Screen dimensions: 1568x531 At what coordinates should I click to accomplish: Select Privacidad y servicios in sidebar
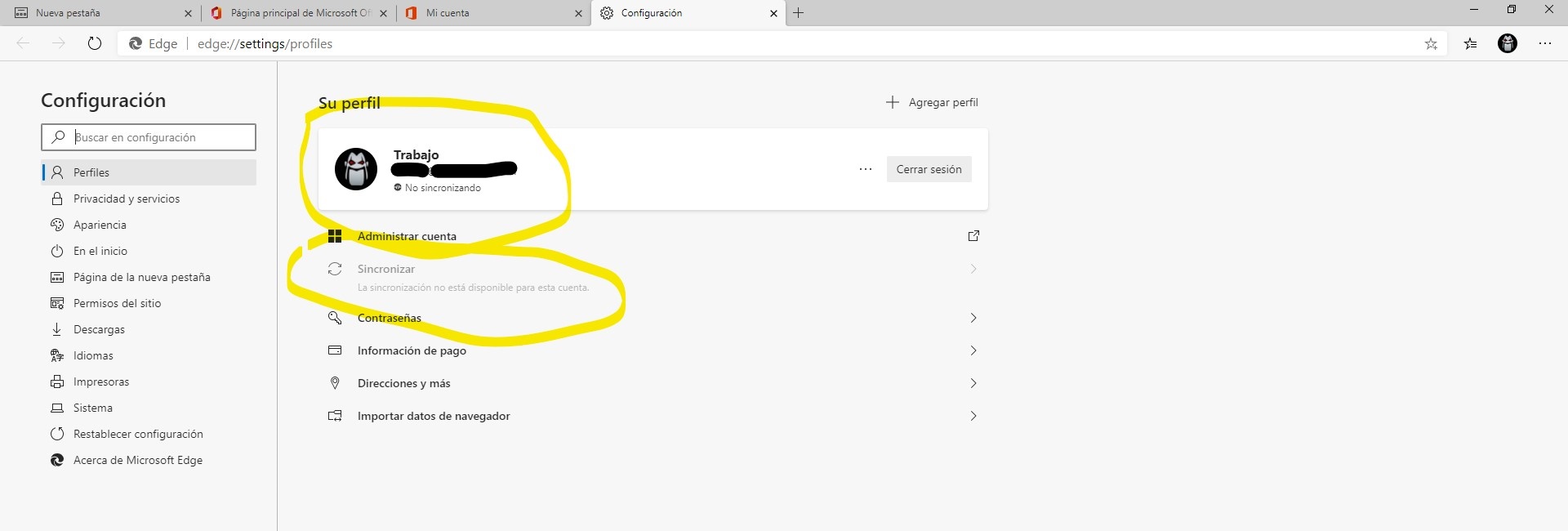click(x=149, y=199)
